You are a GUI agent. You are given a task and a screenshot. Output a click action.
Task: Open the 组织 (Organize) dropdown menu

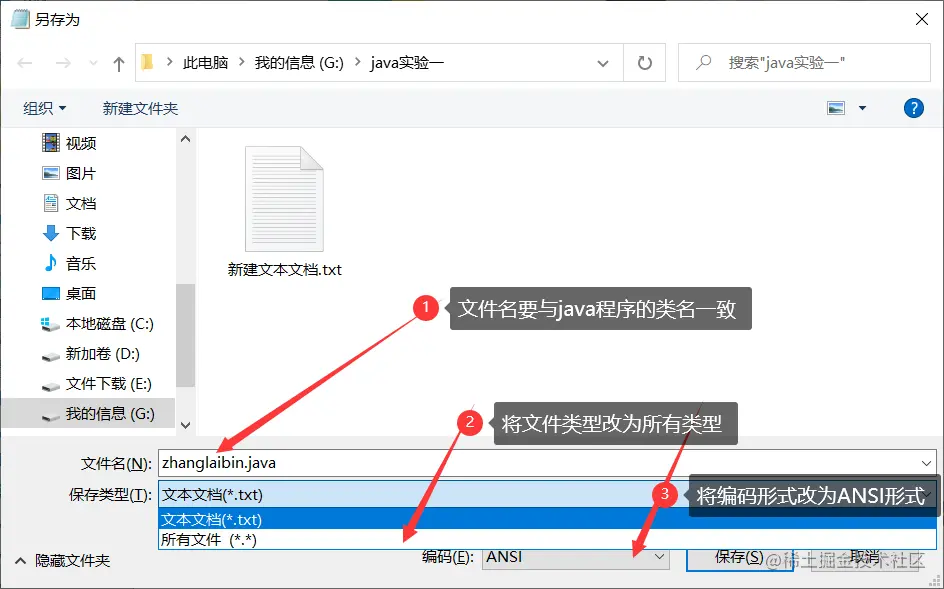(42, 107)
